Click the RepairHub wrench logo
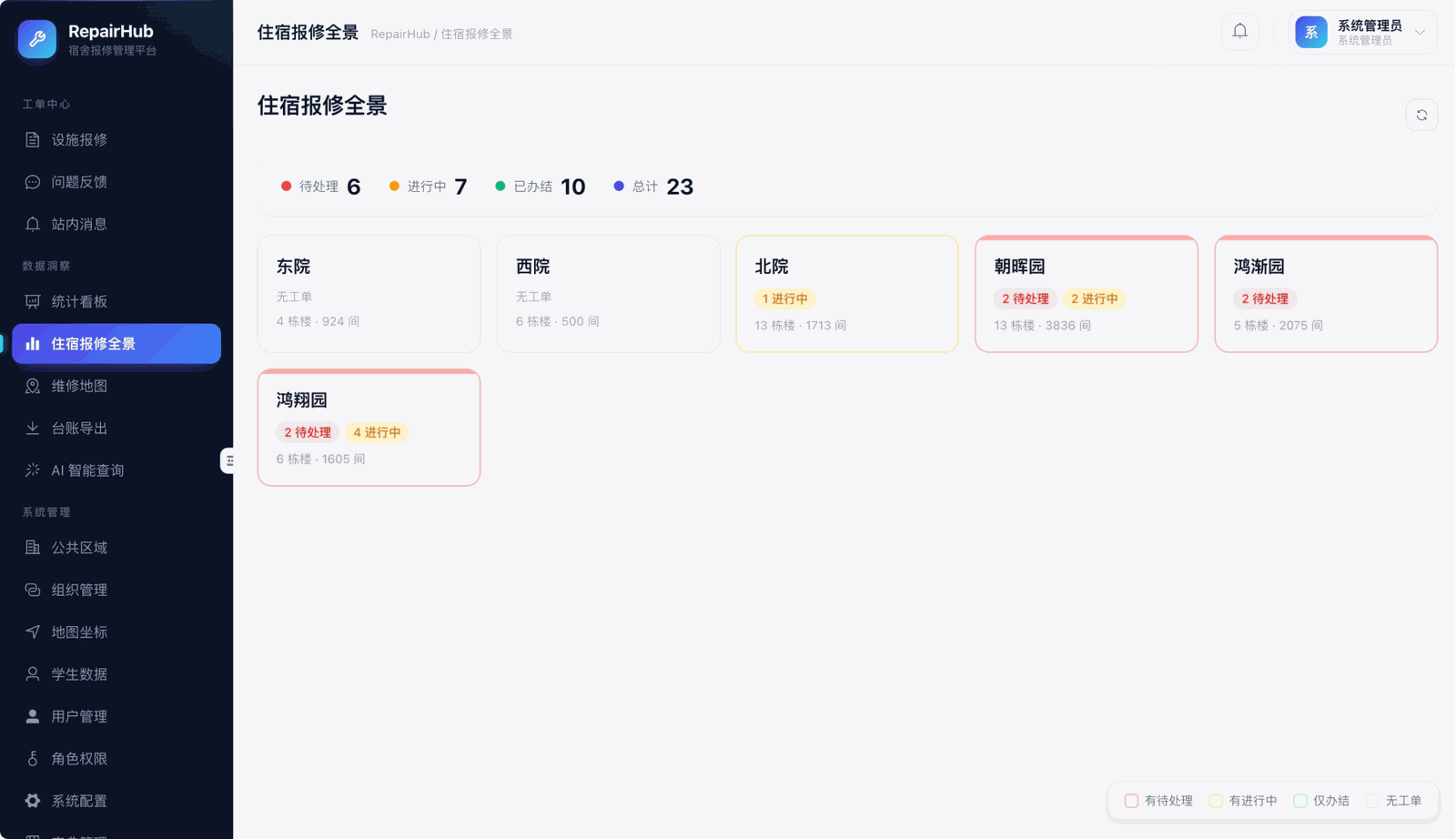The width and height of the screenshot is (1456, 839). click(37, 39)
